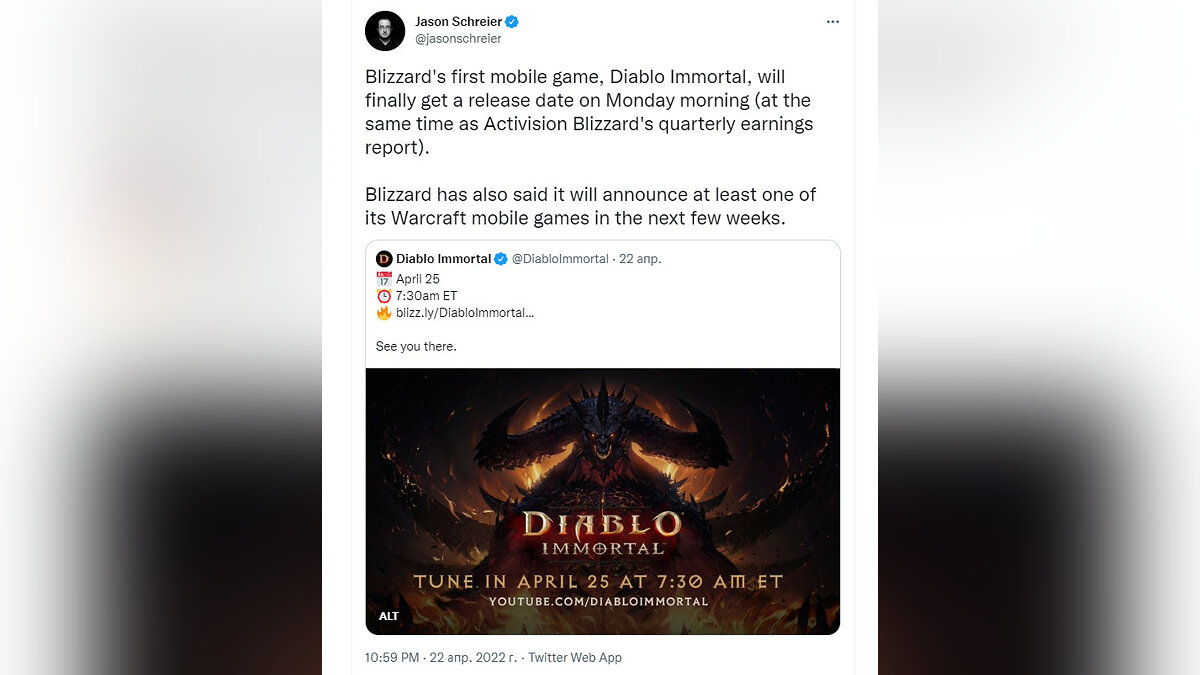Screen dimensions: 1200x675
Task: Click the 'See you there.' quoted tweet text
Action: tap(416, 346)
